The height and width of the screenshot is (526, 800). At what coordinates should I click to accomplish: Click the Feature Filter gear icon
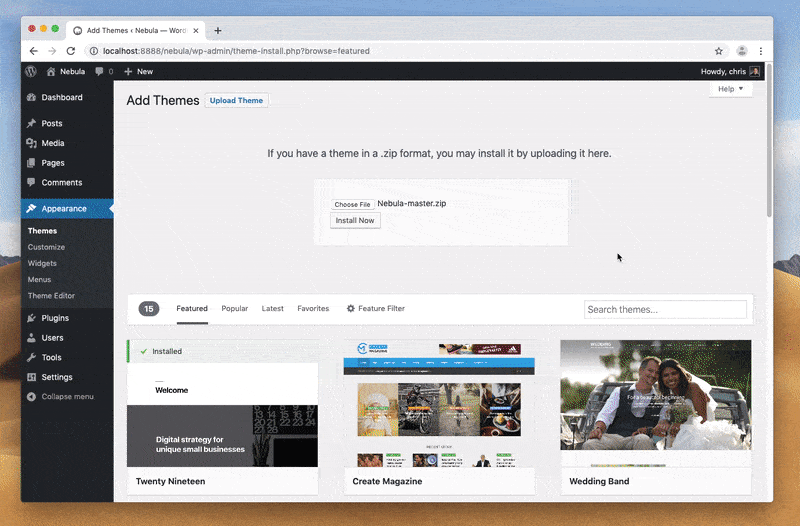tap(351, 309)
